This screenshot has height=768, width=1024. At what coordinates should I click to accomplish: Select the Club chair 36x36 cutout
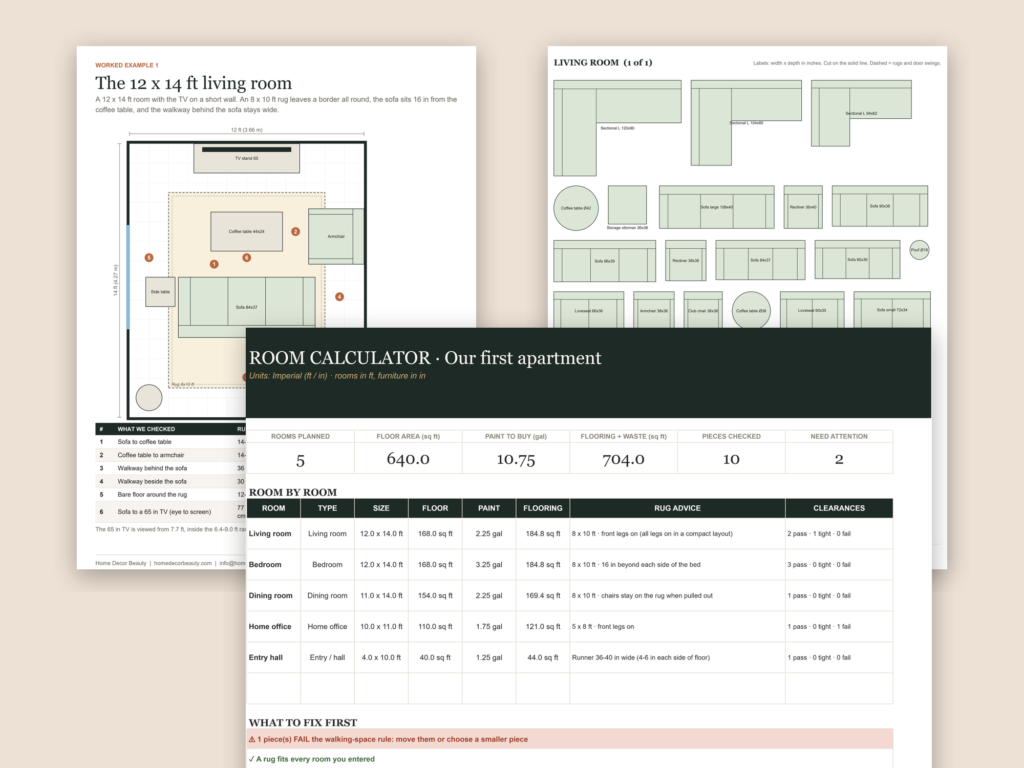pyautogui.click(x=703, y=310)
